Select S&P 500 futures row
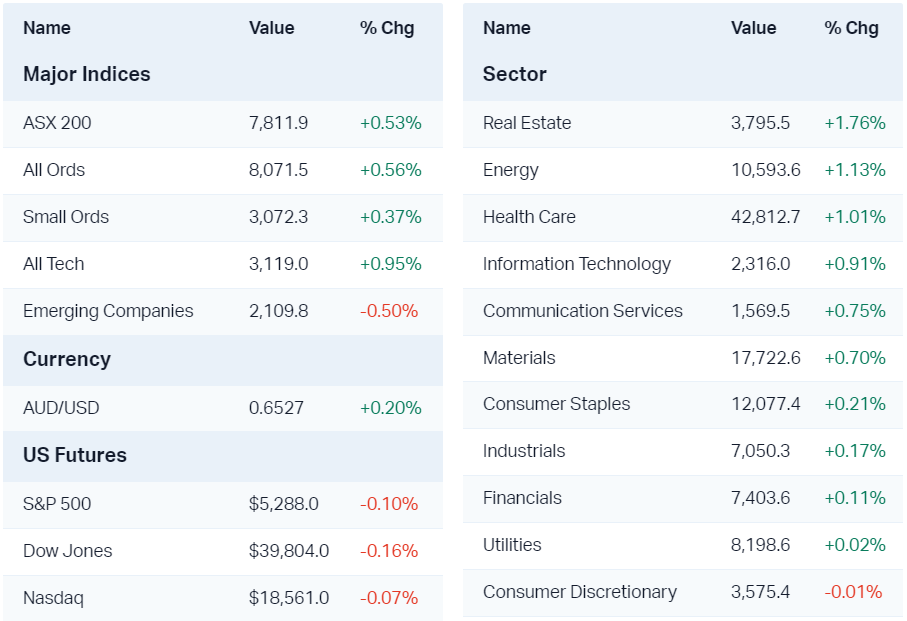The width and height of the screenshot is (907, 621). pyautogui.click(x=57, y=504)
